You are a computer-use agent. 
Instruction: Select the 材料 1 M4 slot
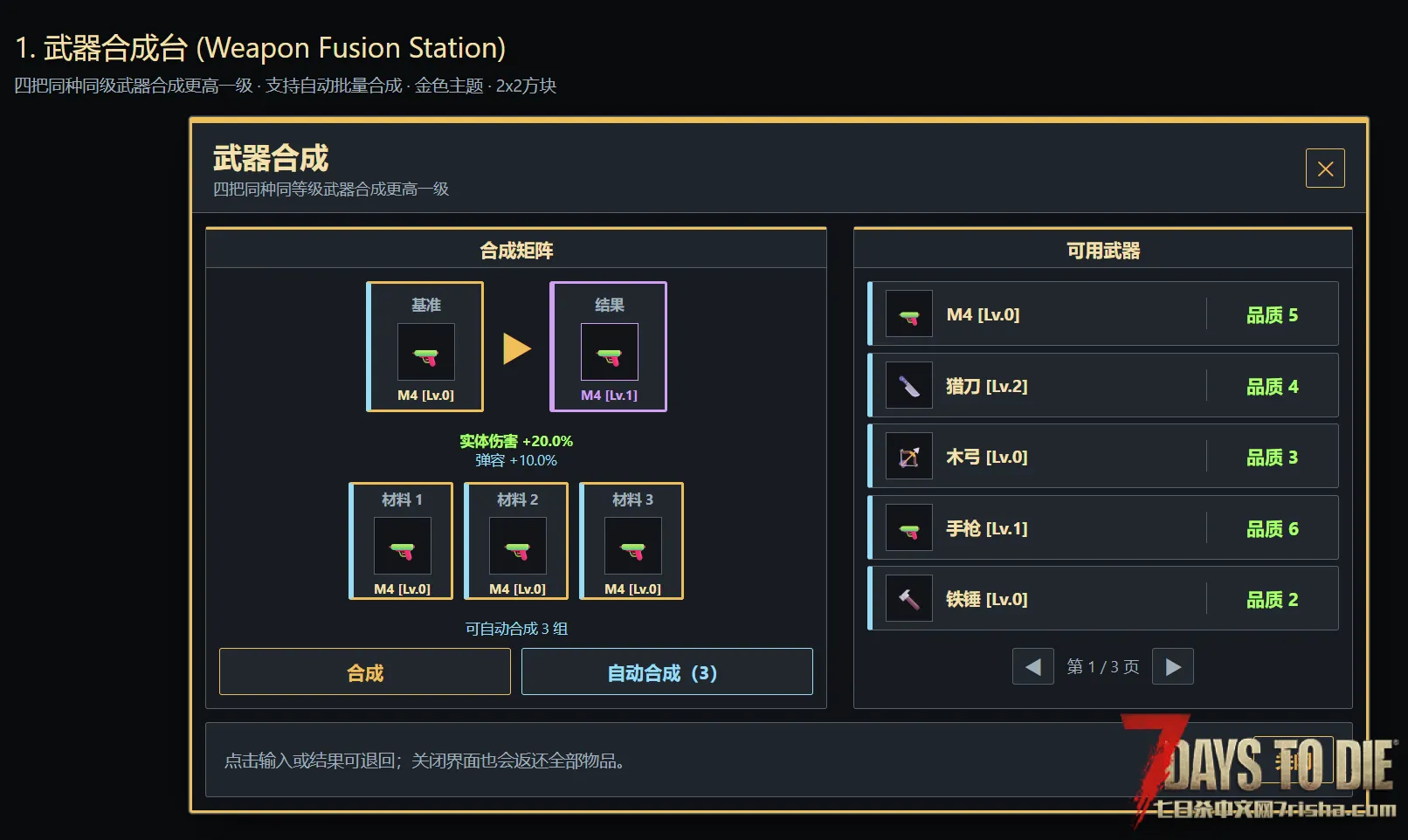401,541
